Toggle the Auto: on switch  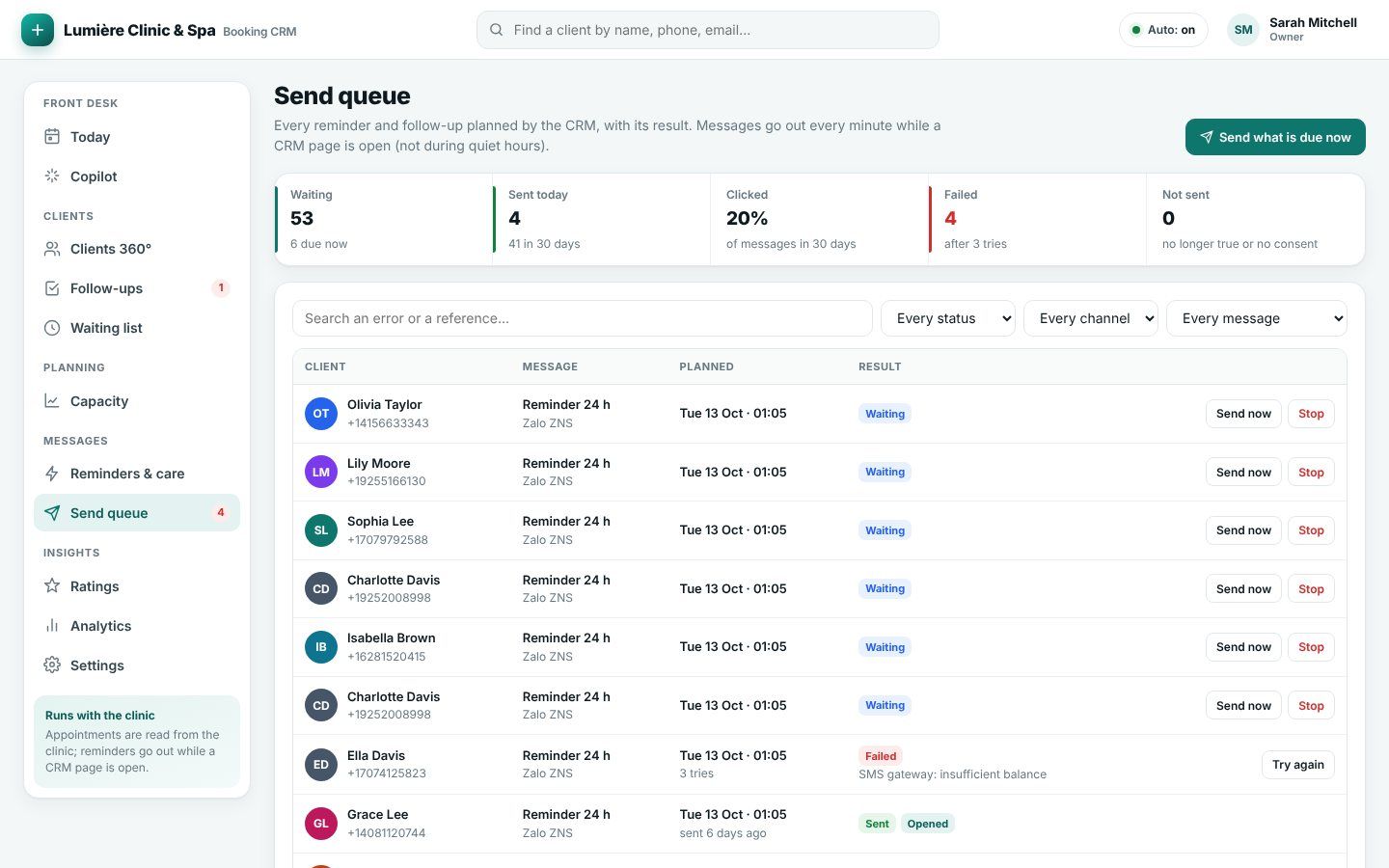[x=1163, y=30]
